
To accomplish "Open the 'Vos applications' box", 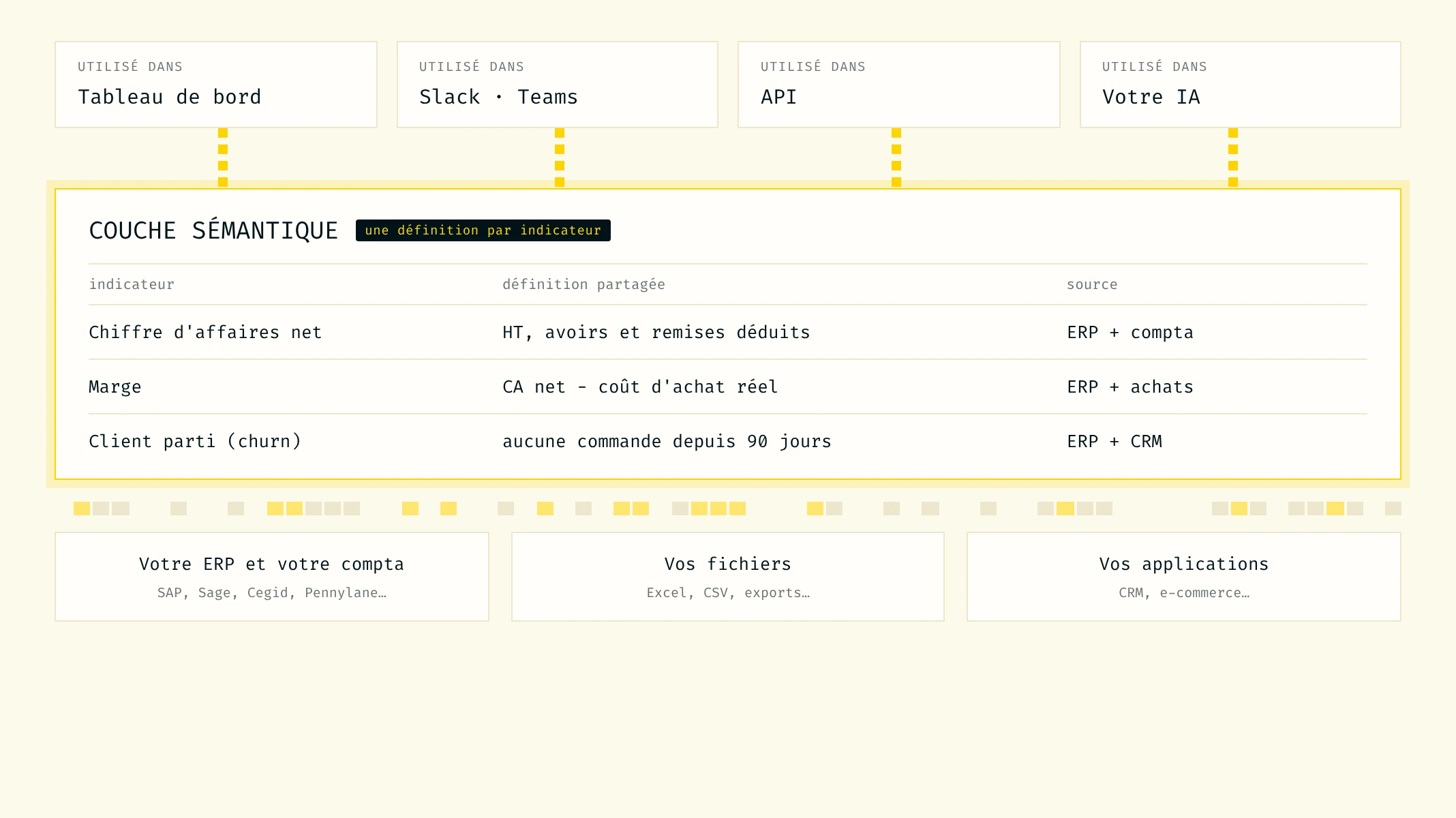I will [x=1184, y=577].
